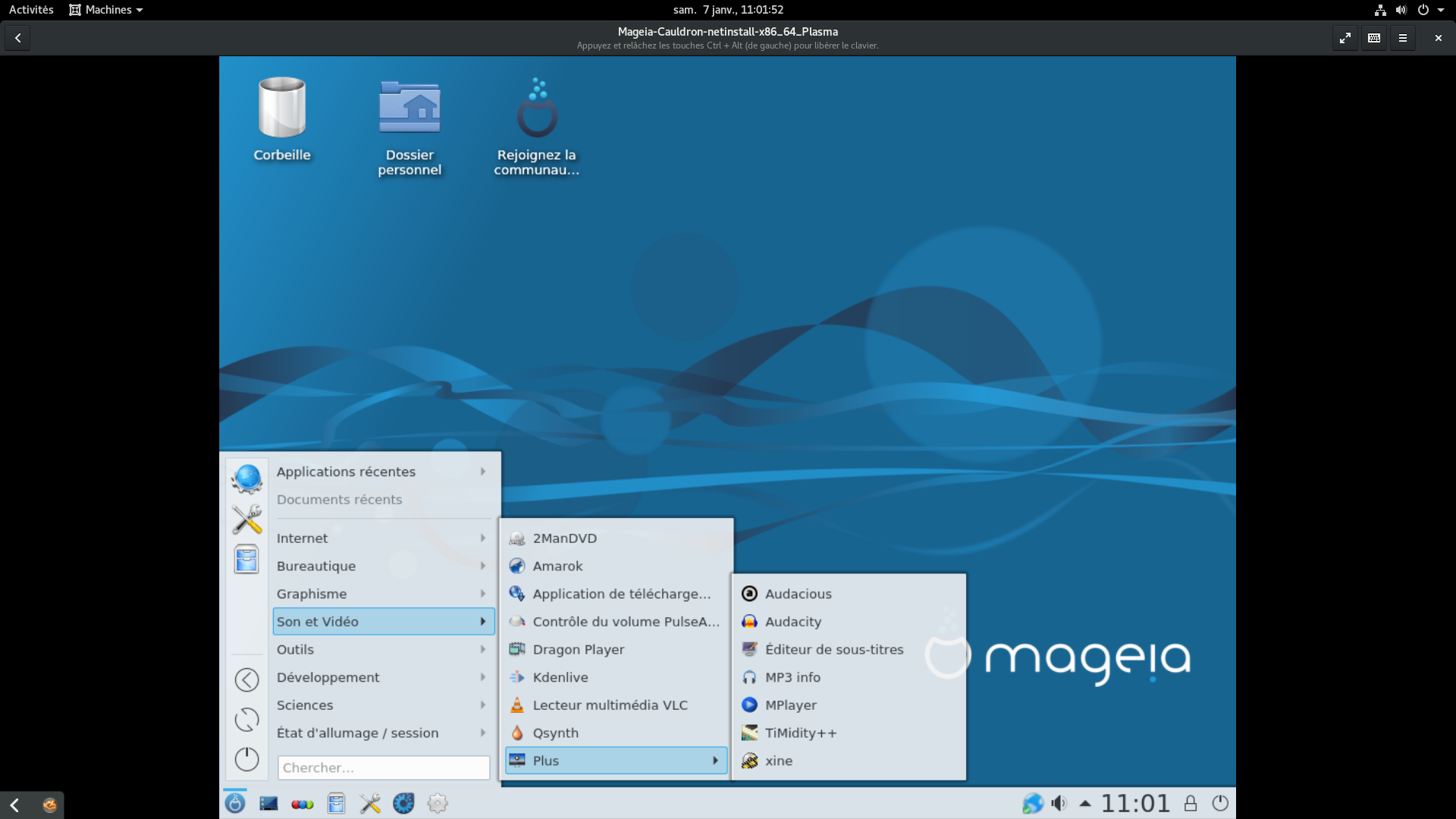This screenshot has height=819, width=1456.
Task: Expand the Outils category
Action: (x=383, y=650)
